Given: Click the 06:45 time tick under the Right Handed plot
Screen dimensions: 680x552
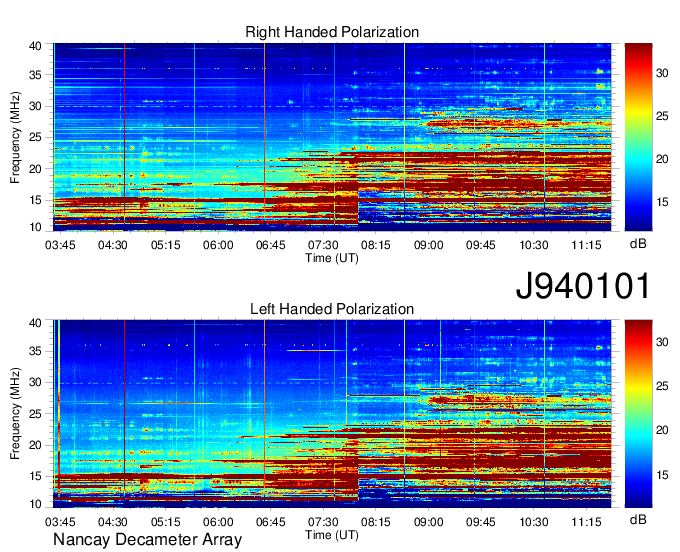Looking at the screenshot, I should 271,245.
